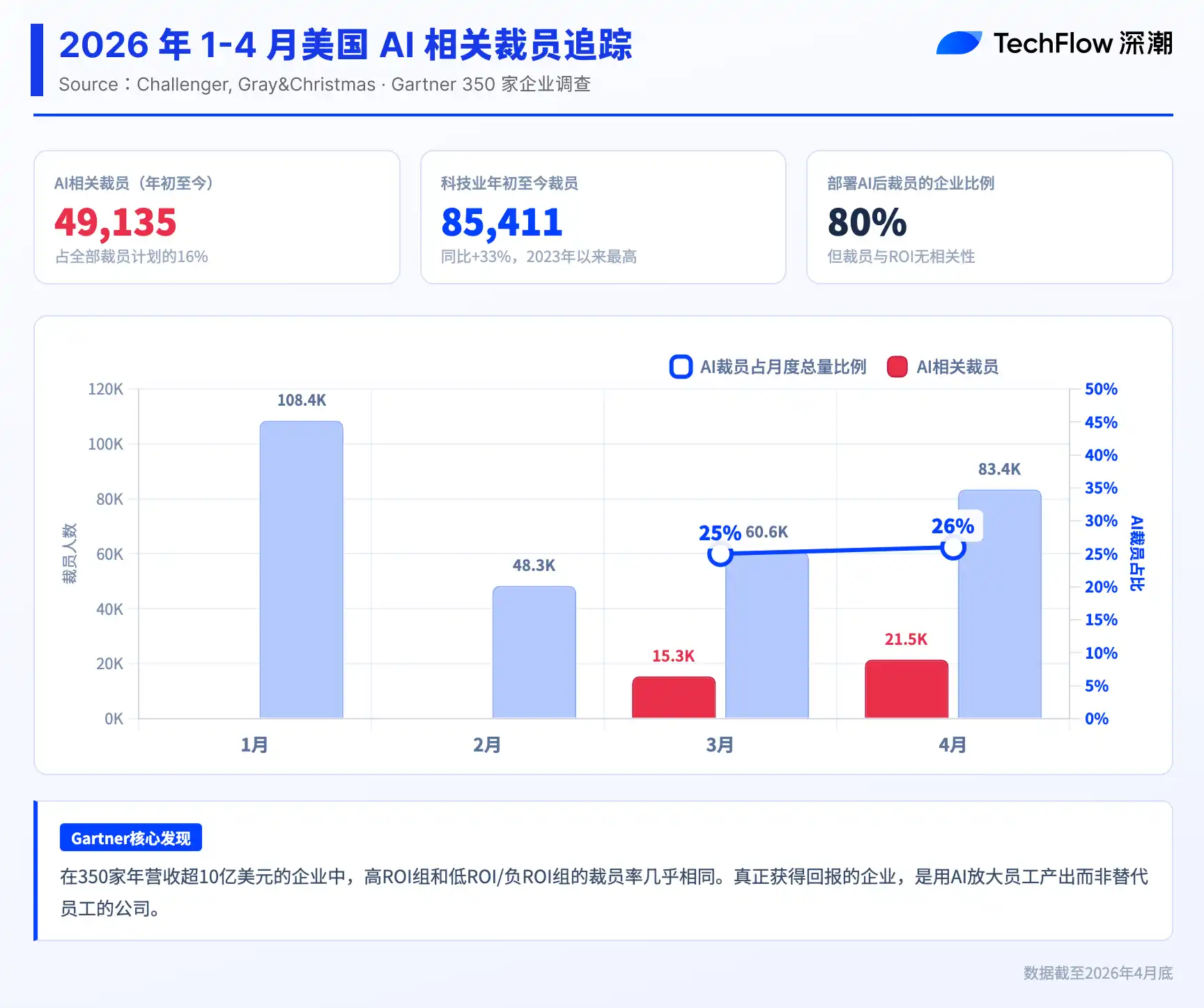Click the 3月 axis label
This screenshot has width=1204, height=1008.
click(x=720, y=744)
